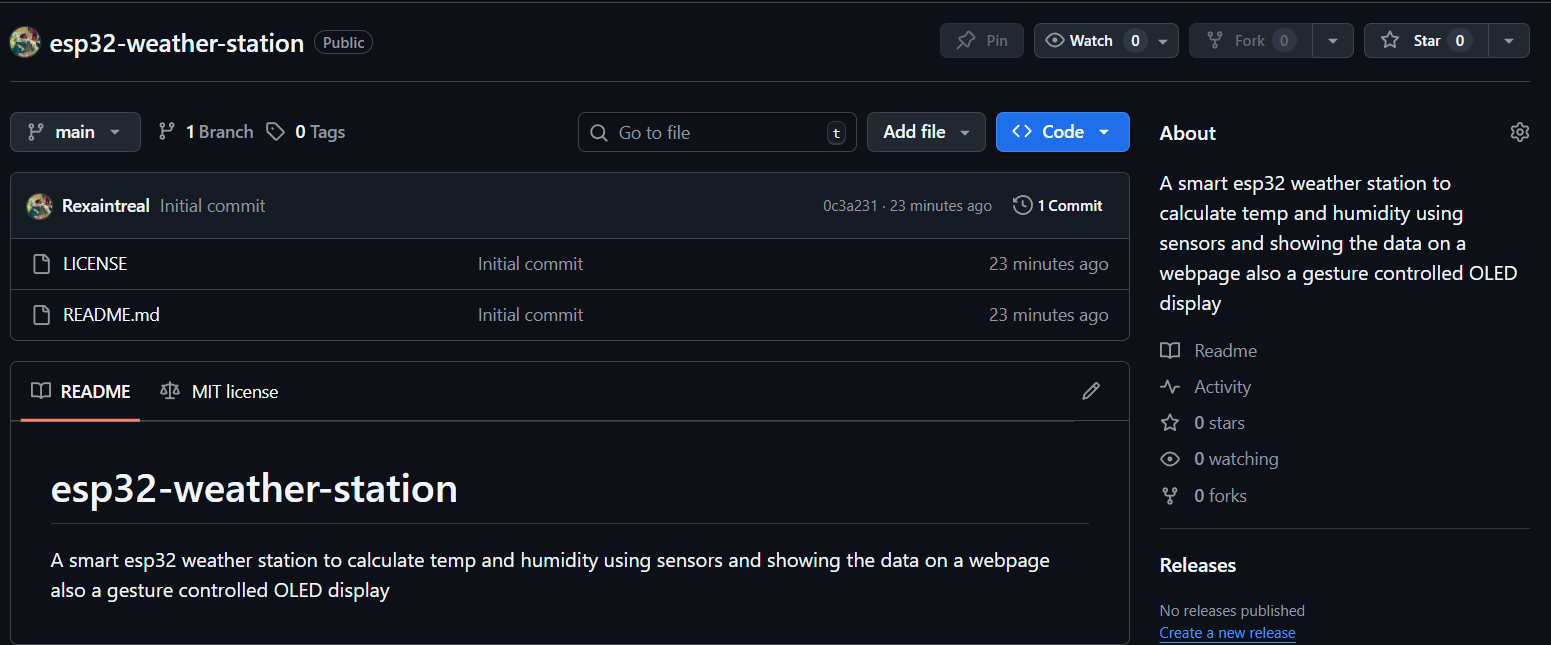The height and width of the screenshot is (645, 1551).
Task: Expand the Add file dropdown
Action: point(926,132)
